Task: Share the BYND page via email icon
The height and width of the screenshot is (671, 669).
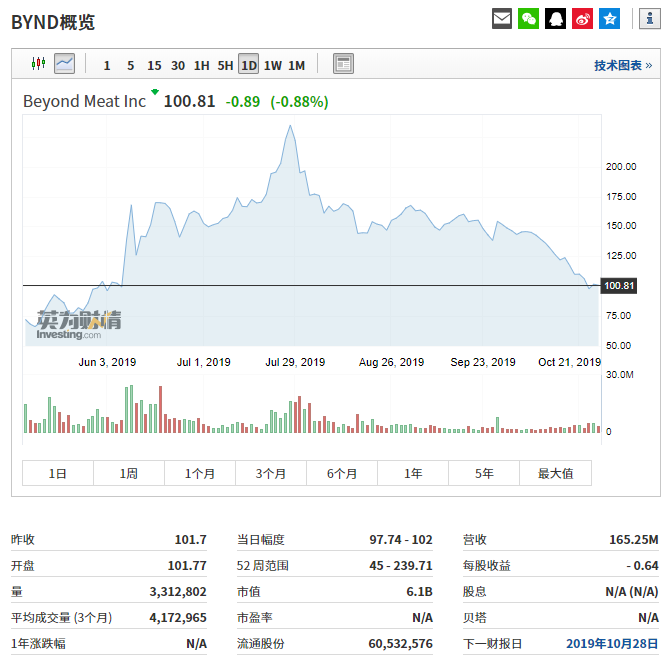Action: click(x=502, y=19)
